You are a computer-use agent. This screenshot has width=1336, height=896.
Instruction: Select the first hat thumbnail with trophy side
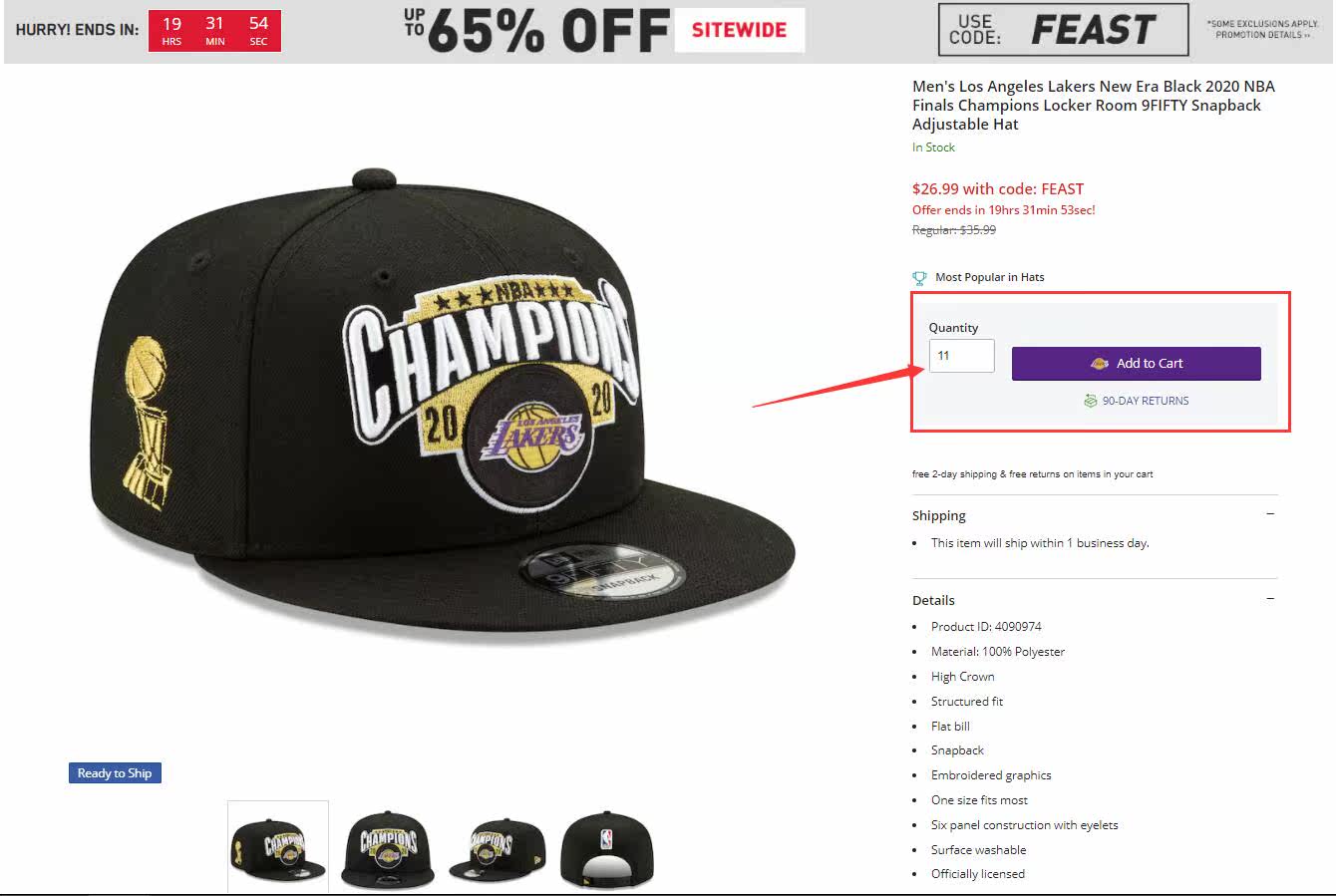278,846
